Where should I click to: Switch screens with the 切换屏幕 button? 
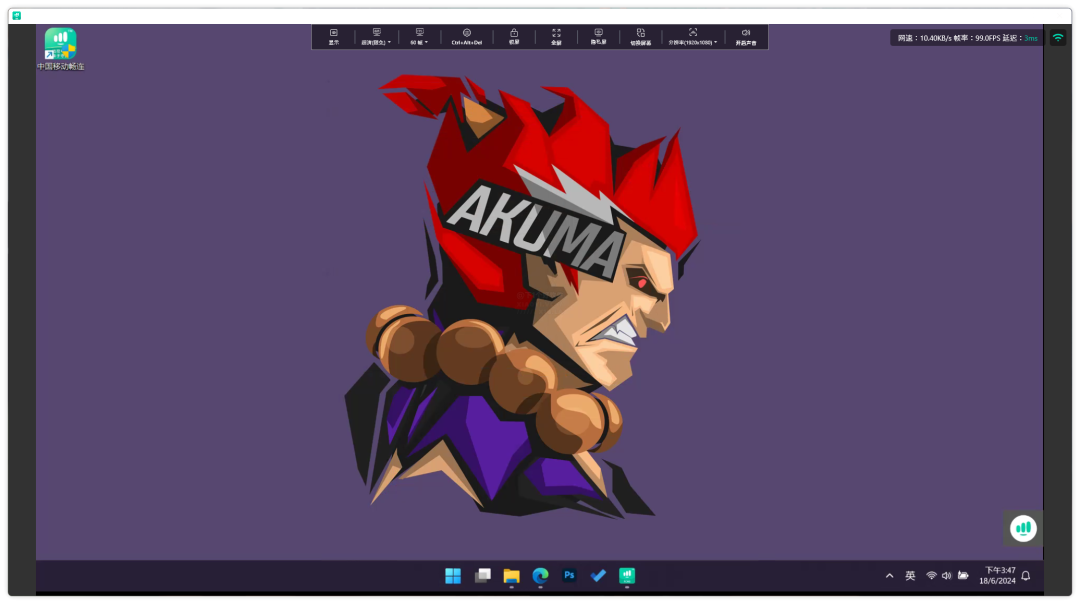pos(641,37)
